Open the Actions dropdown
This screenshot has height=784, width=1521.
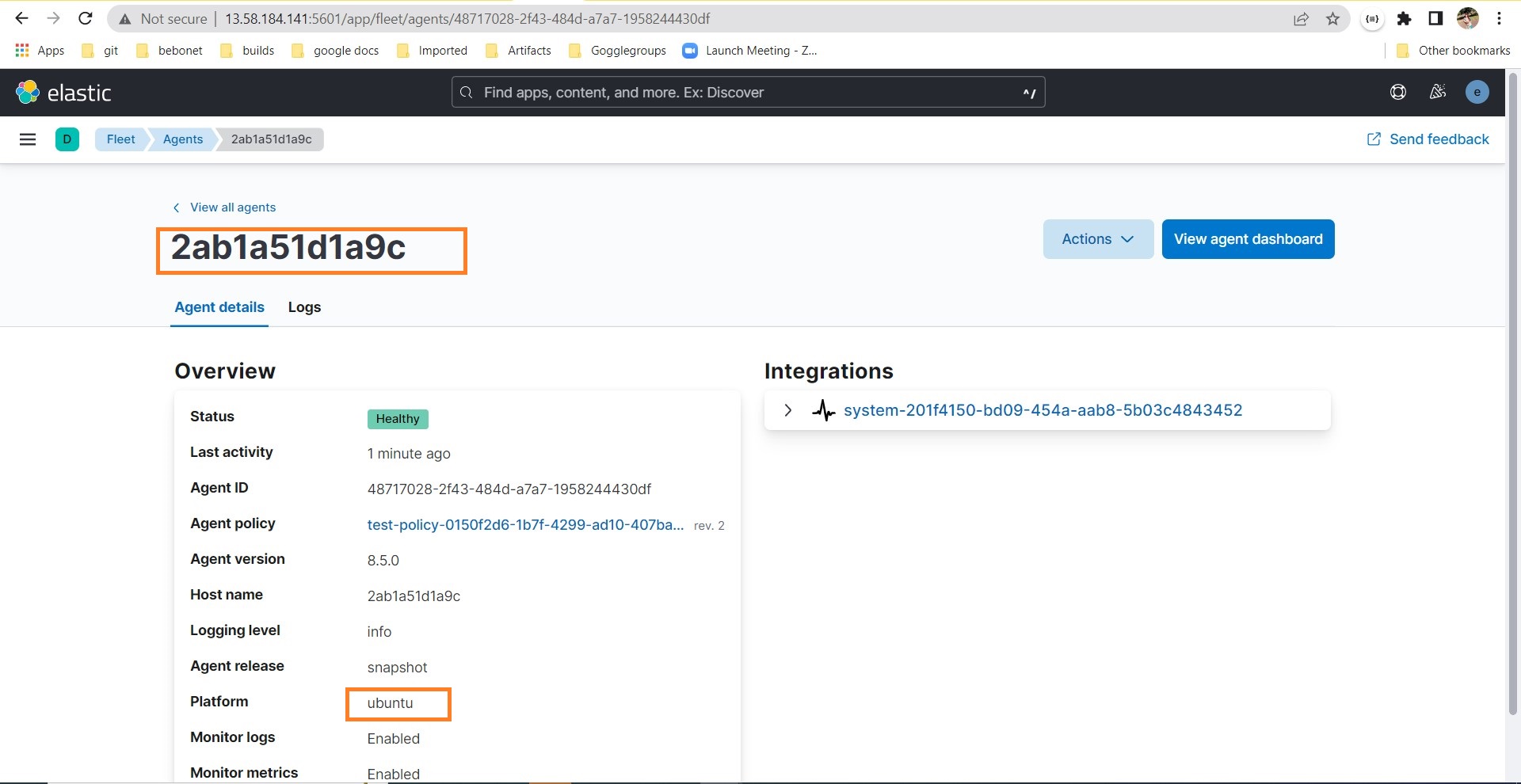pyautogui.click(x=1098, y=238)
